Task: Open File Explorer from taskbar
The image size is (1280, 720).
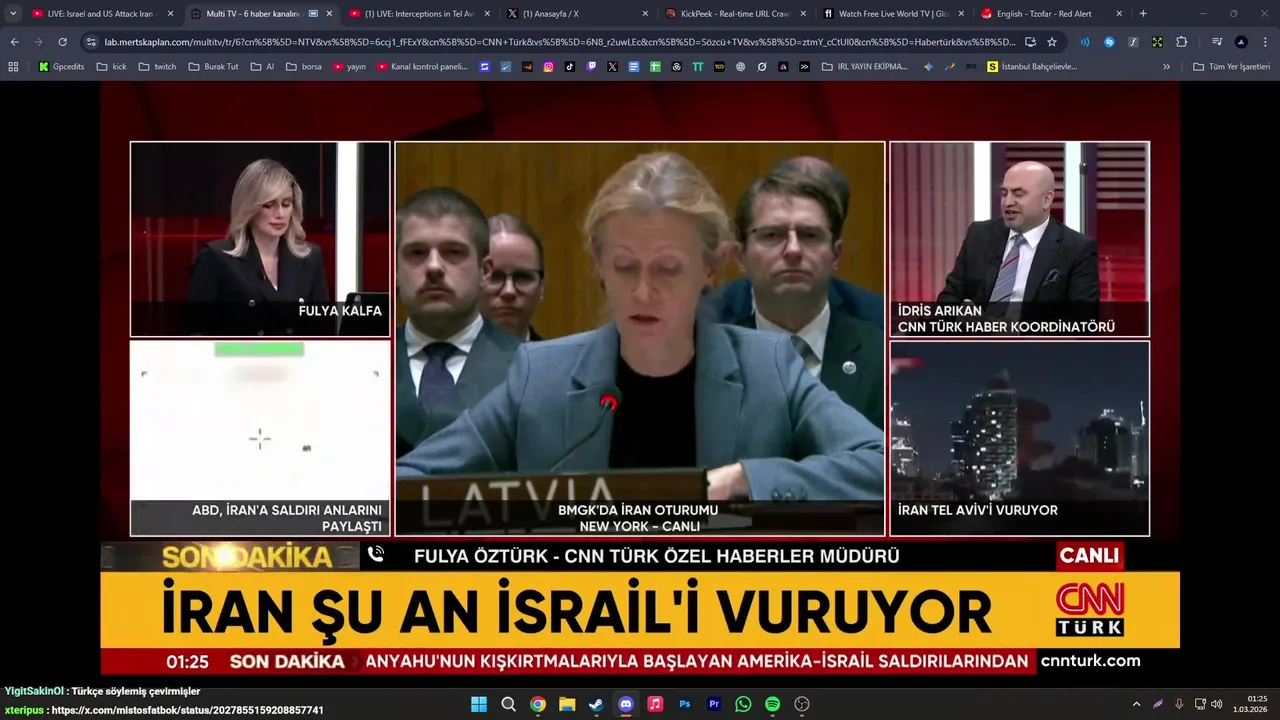Action: point(567,704)
